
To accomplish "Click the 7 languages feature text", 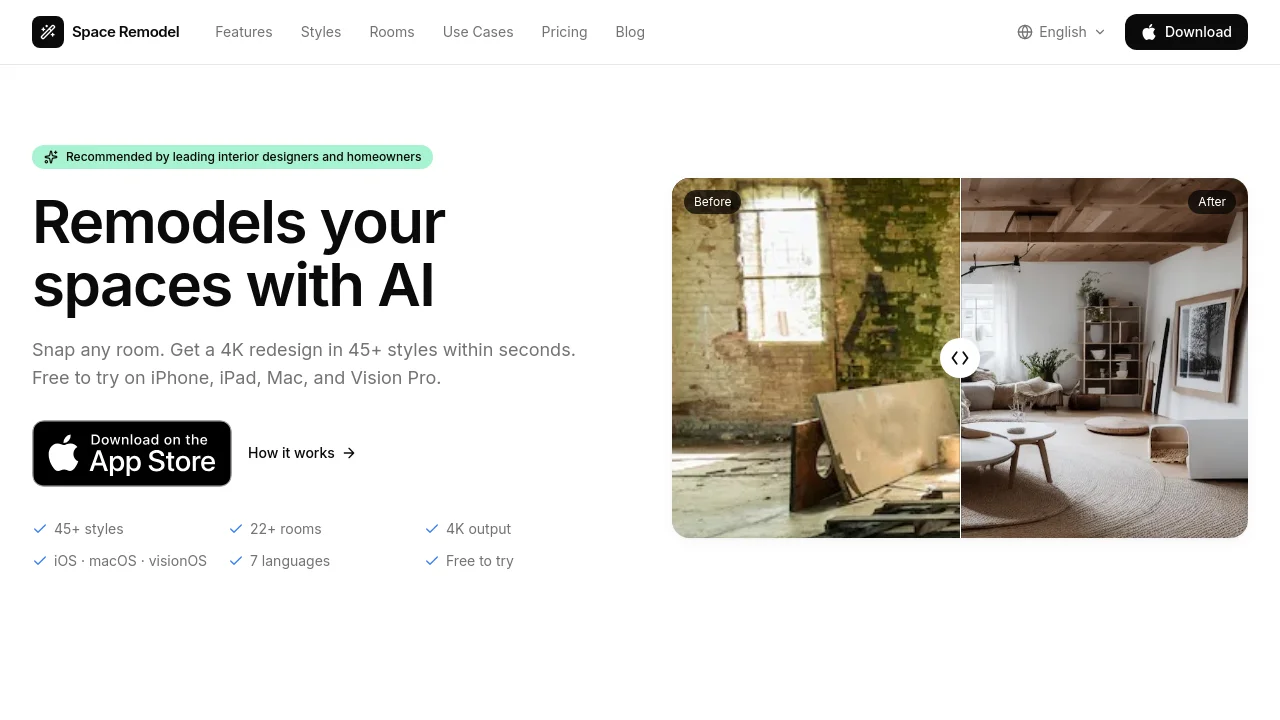I will coord(290,561).
